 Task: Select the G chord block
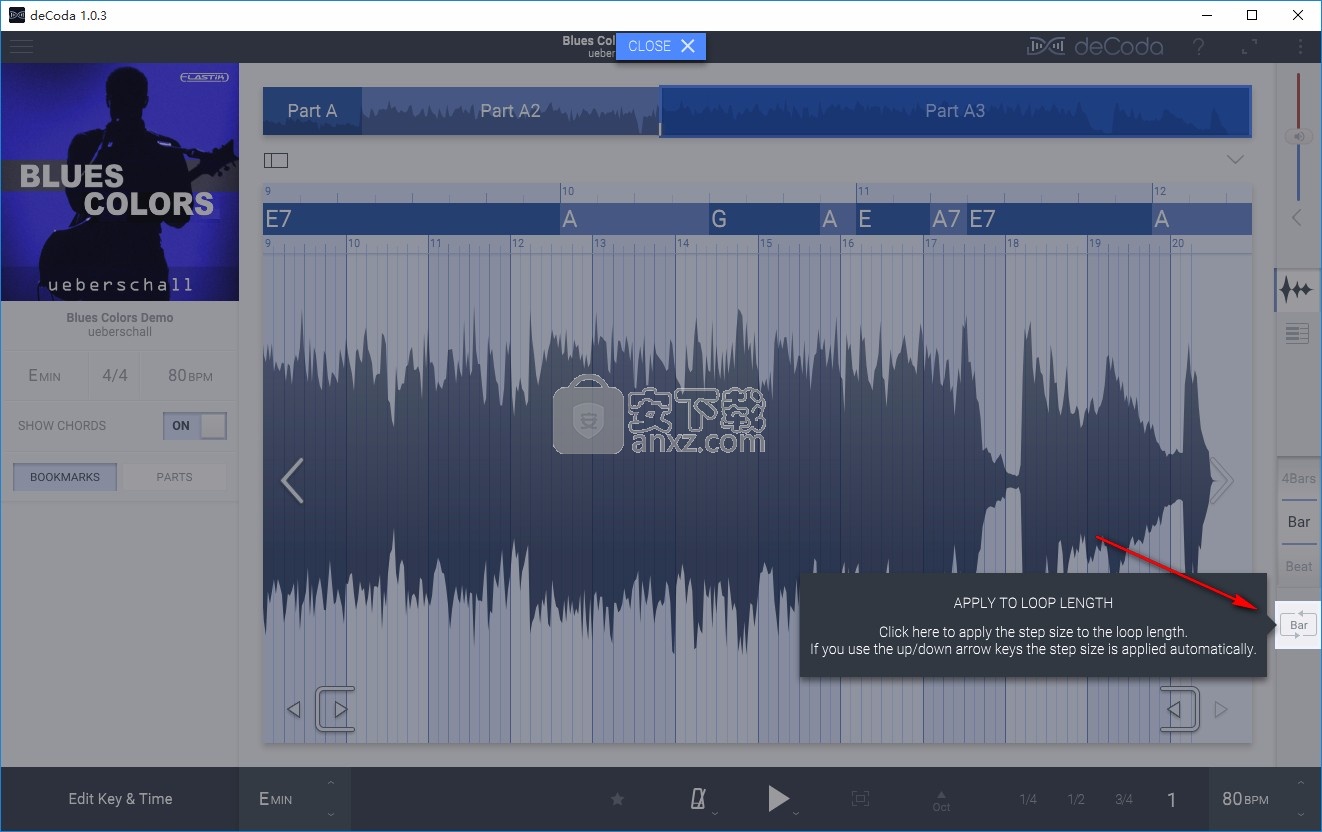coord(764,219)
